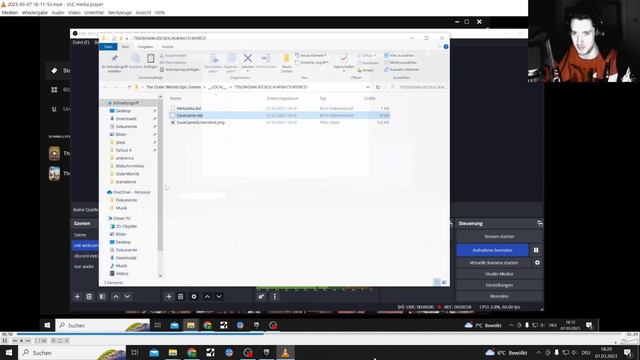The width and height of the screenshot is (640, 360).
Task: Undock the Steuerung panel icon
Action: click(540, 223)
